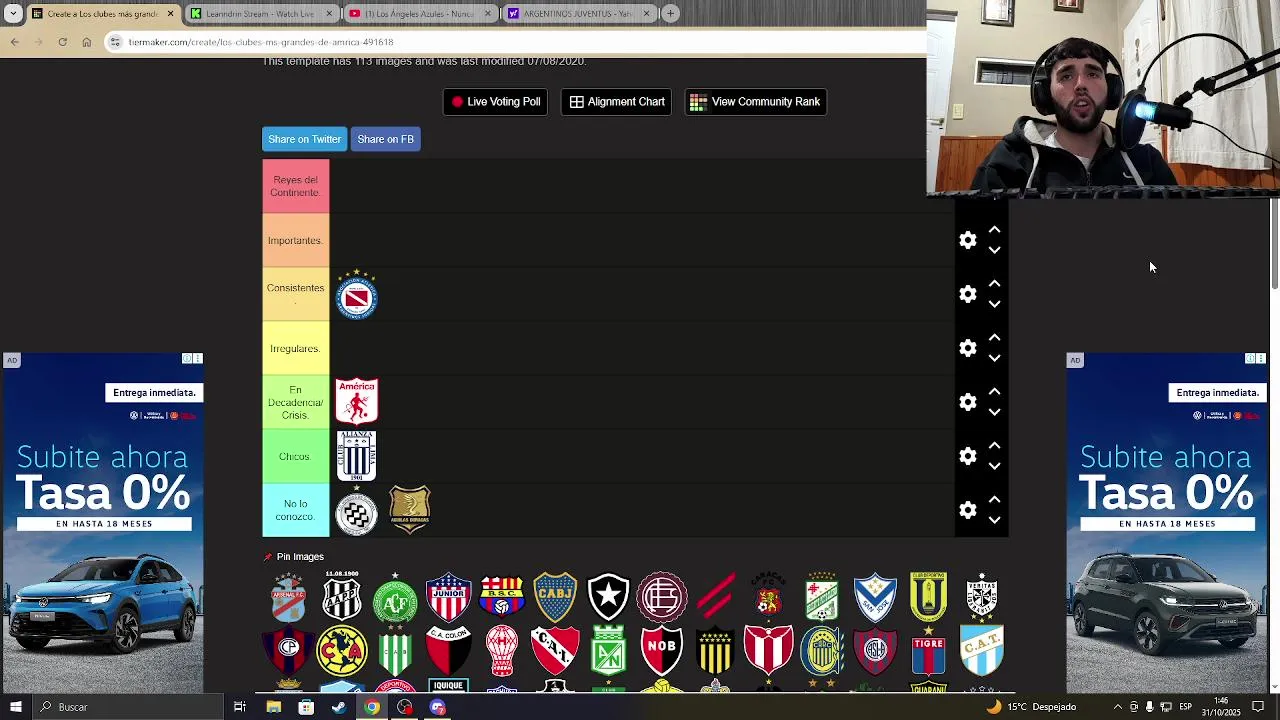Move Consistentes row up

point(994,284)
